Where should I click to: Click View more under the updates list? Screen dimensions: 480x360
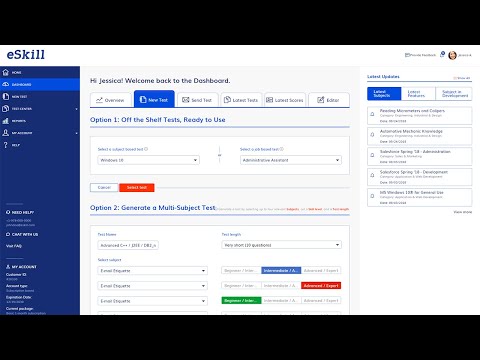(x=463, y=212)
